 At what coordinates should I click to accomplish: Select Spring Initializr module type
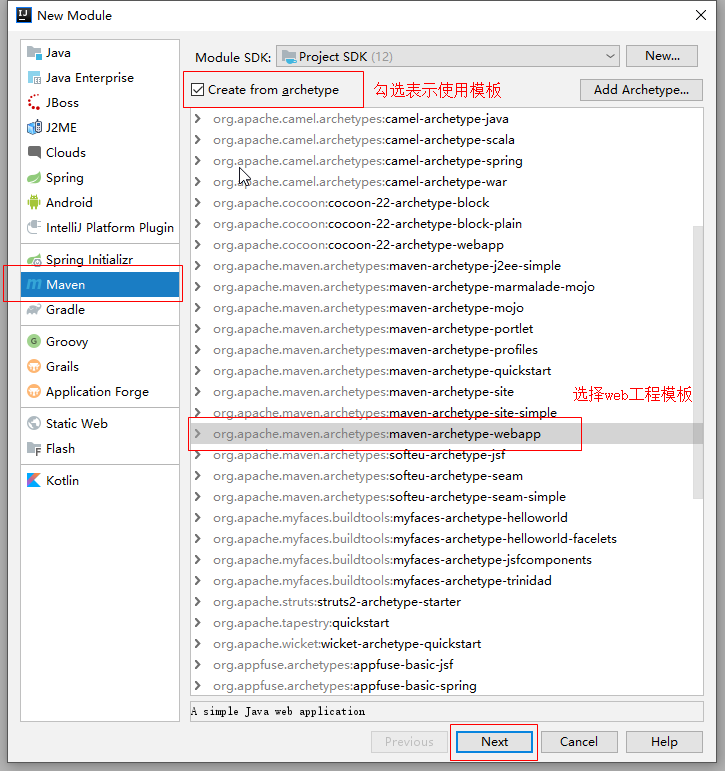click(x=100, y=260)
